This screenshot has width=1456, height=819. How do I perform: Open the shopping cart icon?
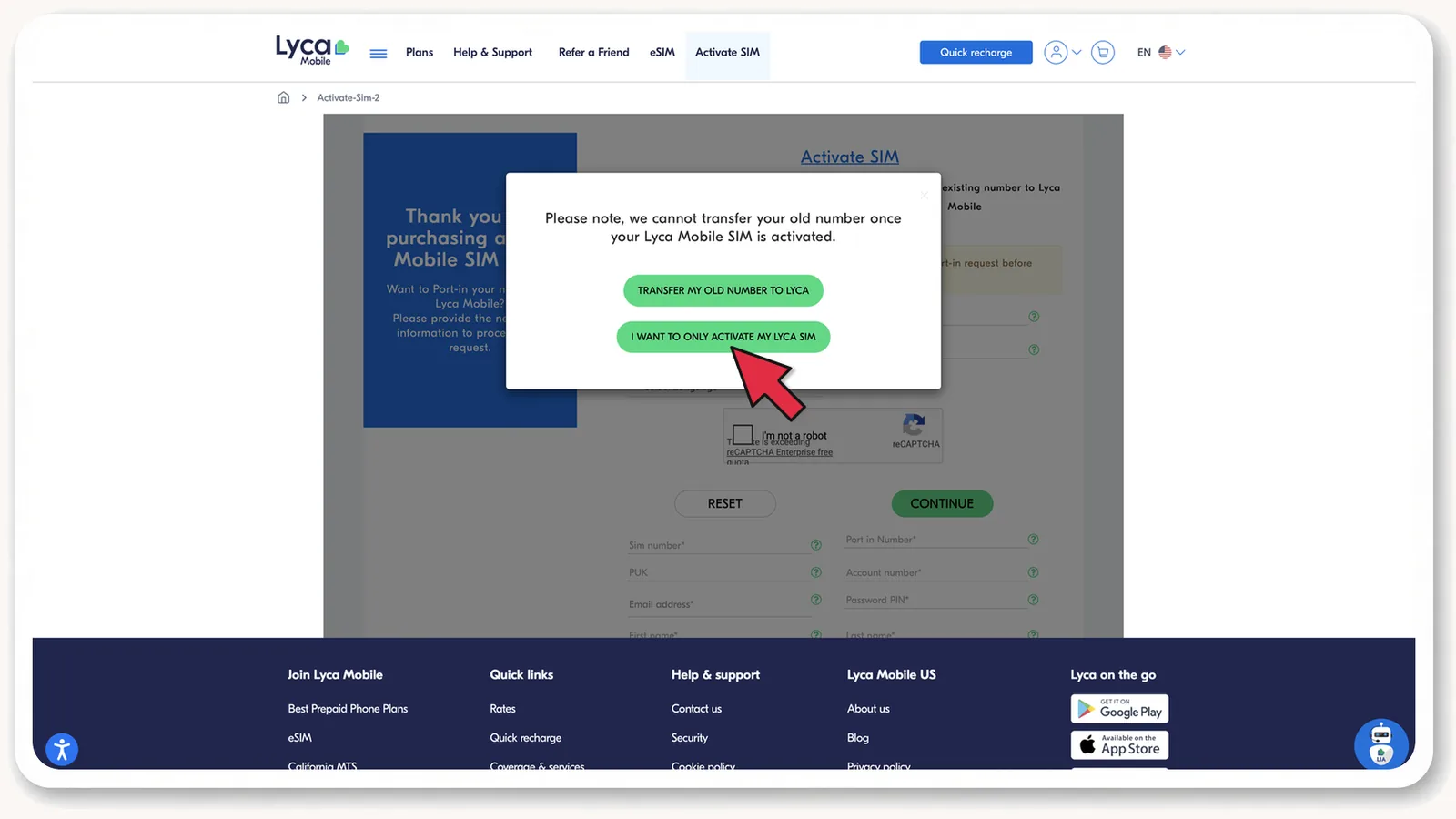pyautogui.click(x=1103, y=52)
